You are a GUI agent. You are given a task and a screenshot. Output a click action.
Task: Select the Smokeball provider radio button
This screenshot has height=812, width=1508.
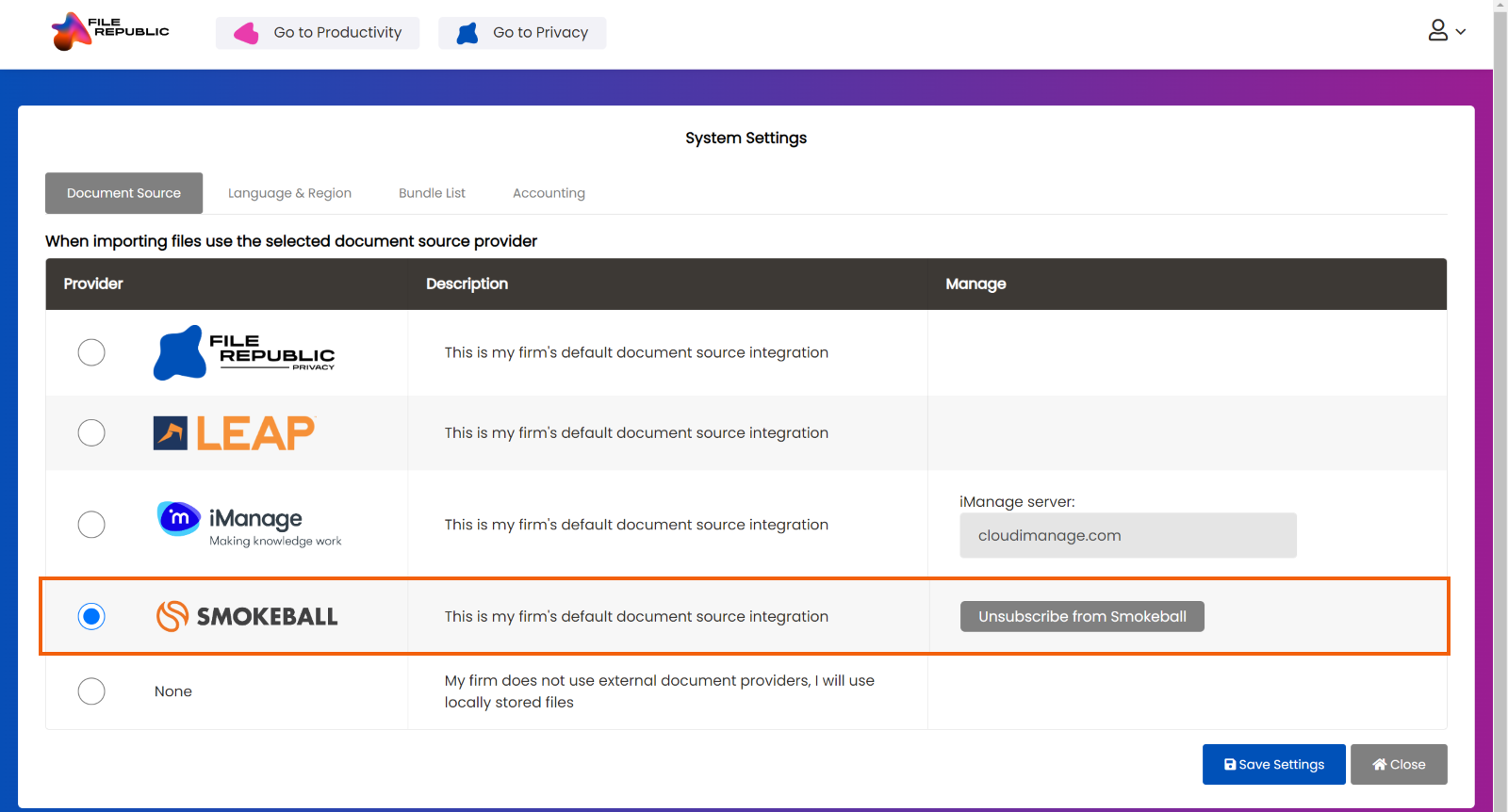pyautogui.click(x=91, y=617)
